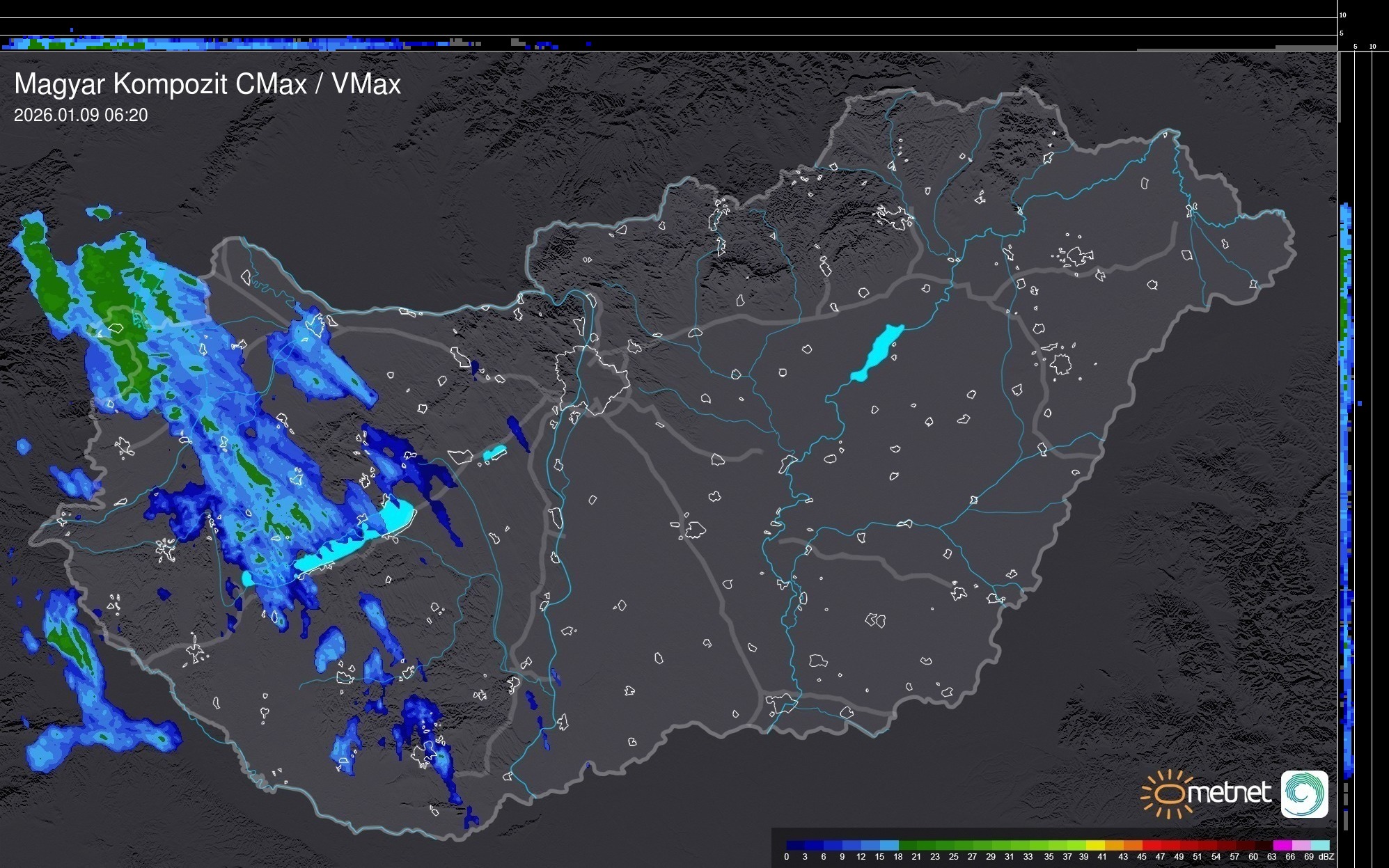
Task: Click the 10 km label above the right strip
Action: [1372, 47]
